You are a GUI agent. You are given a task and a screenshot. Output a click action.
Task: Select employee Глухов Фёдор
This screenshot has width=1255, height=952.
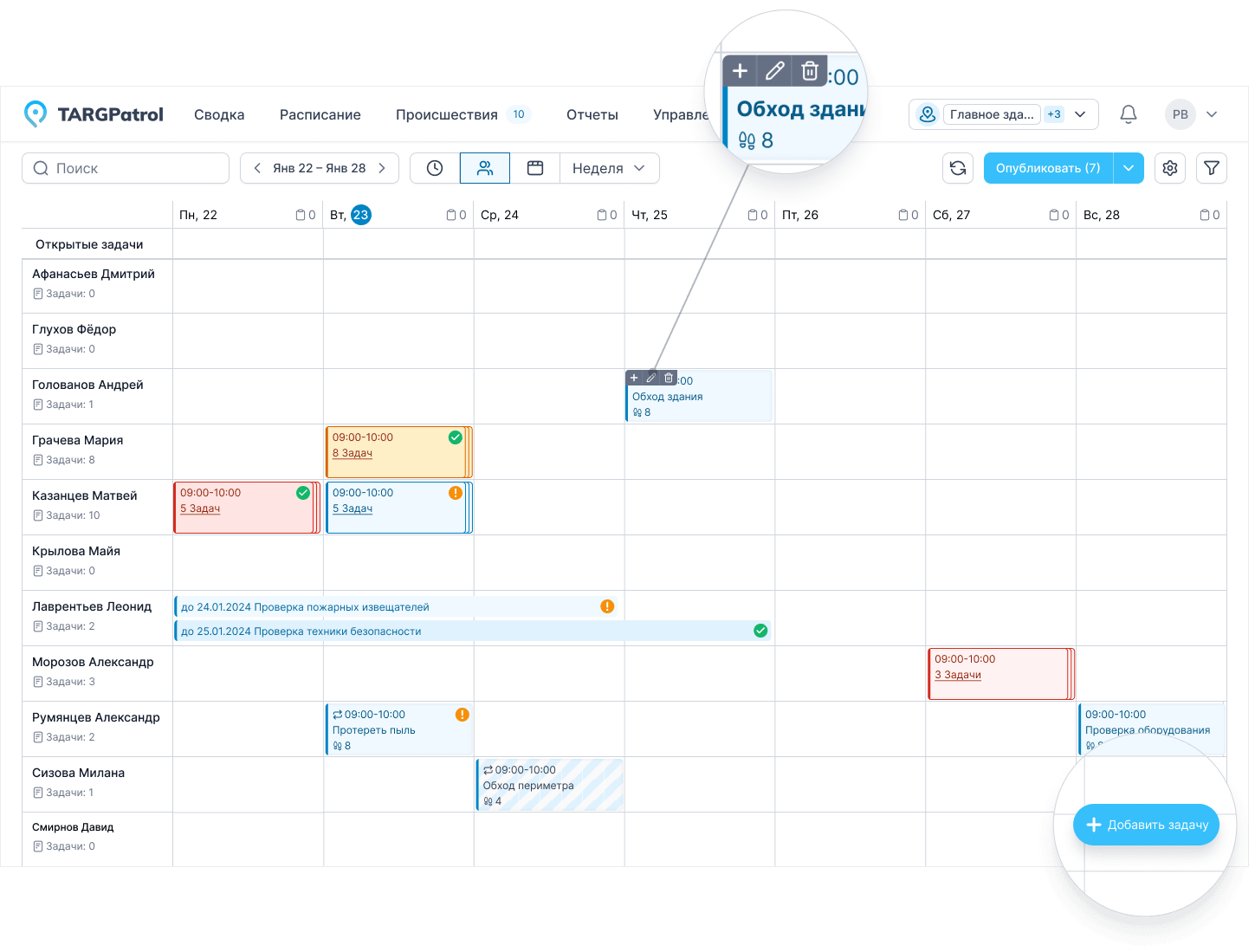74,329
